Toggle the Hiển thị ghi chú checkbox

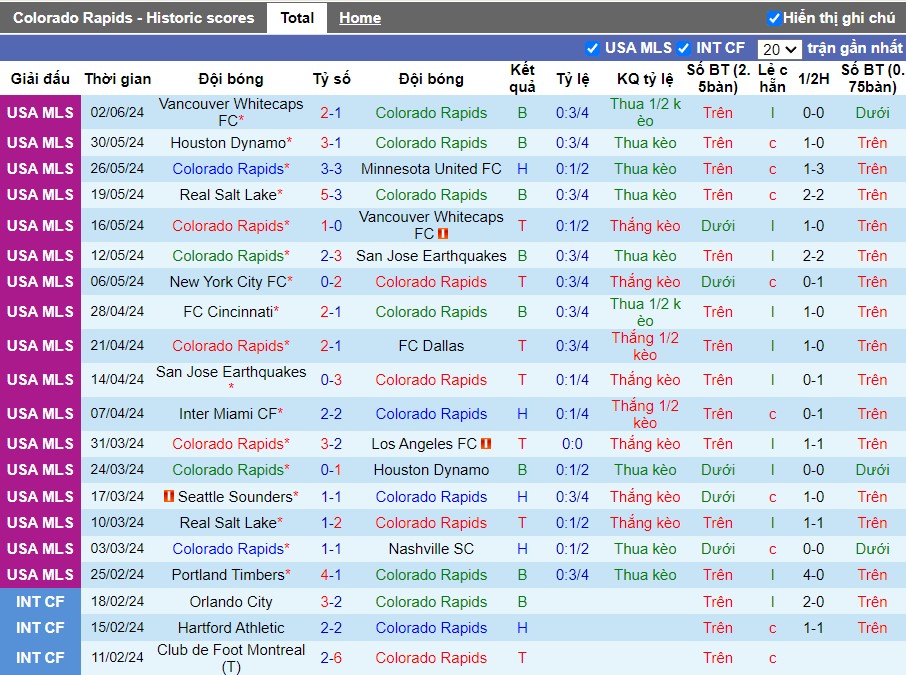coord(774,18)
